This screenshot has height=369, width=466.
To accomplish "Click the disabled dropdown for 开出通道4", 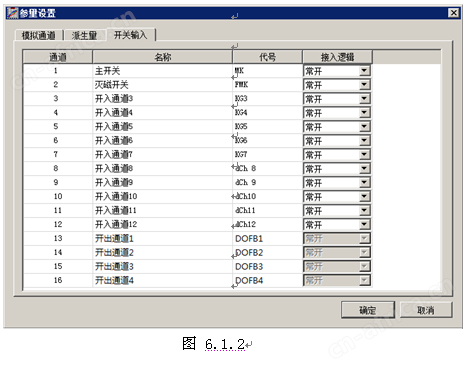I will (x=337, y=281).
